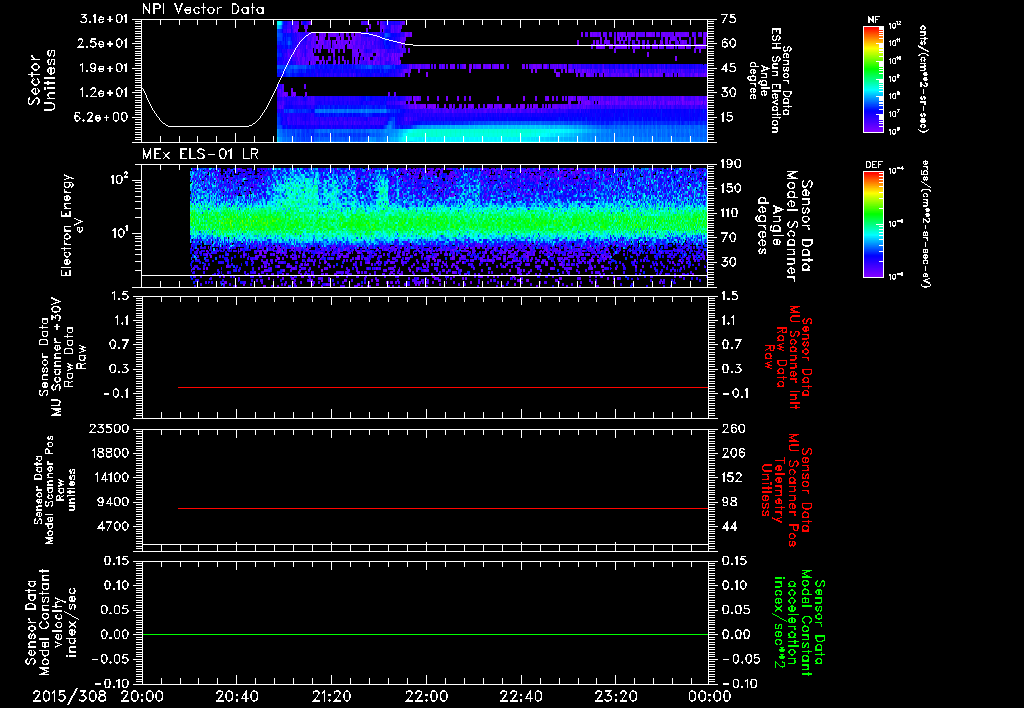The width and height of the screenshot is (1024, 708).
Task: Select the "MEx ELS-01 LR" panel title
Action: pos(200,155)
